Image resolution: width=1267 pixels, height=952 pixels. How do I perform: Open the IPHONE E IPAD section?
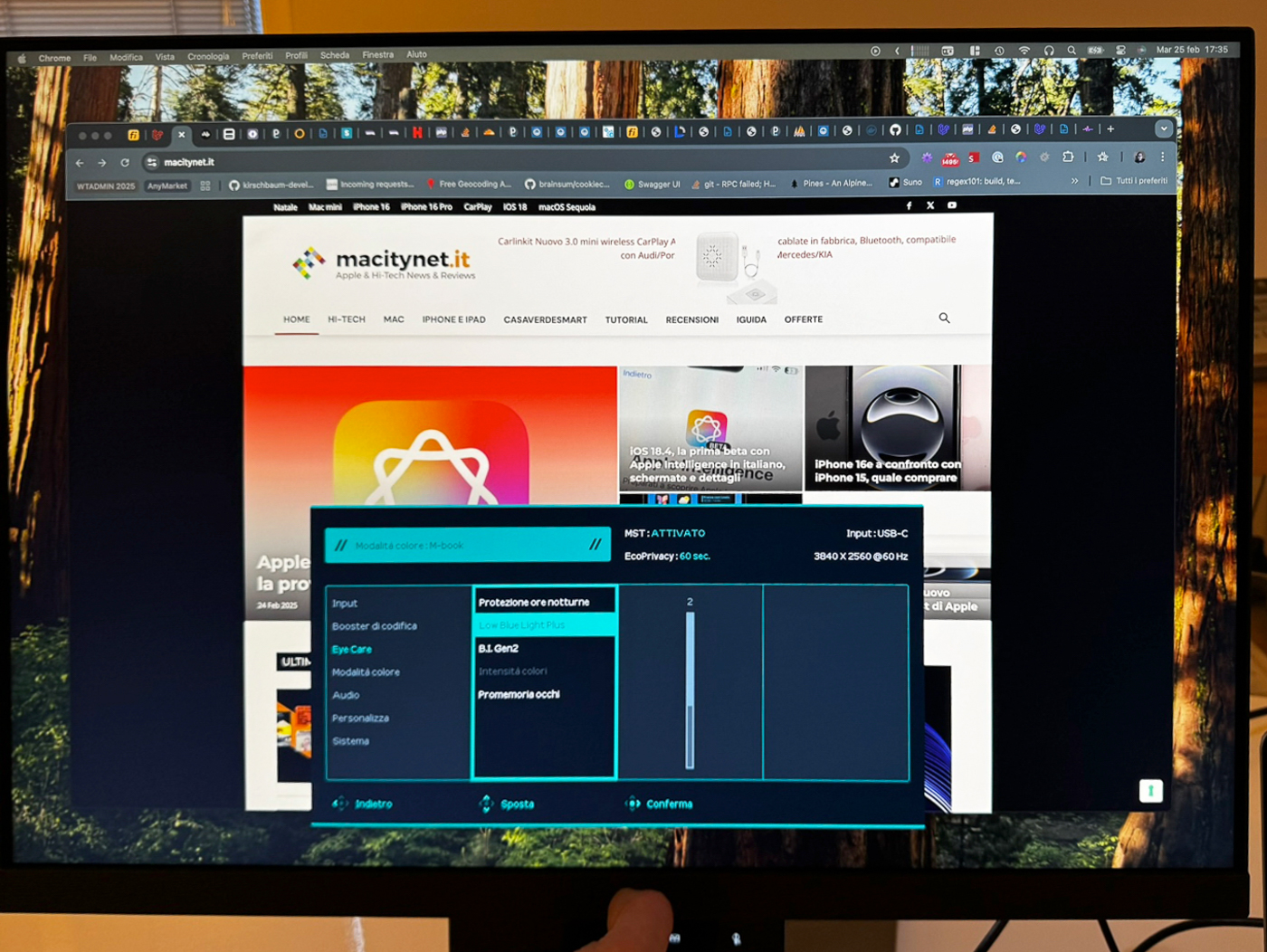coord(453,319)
